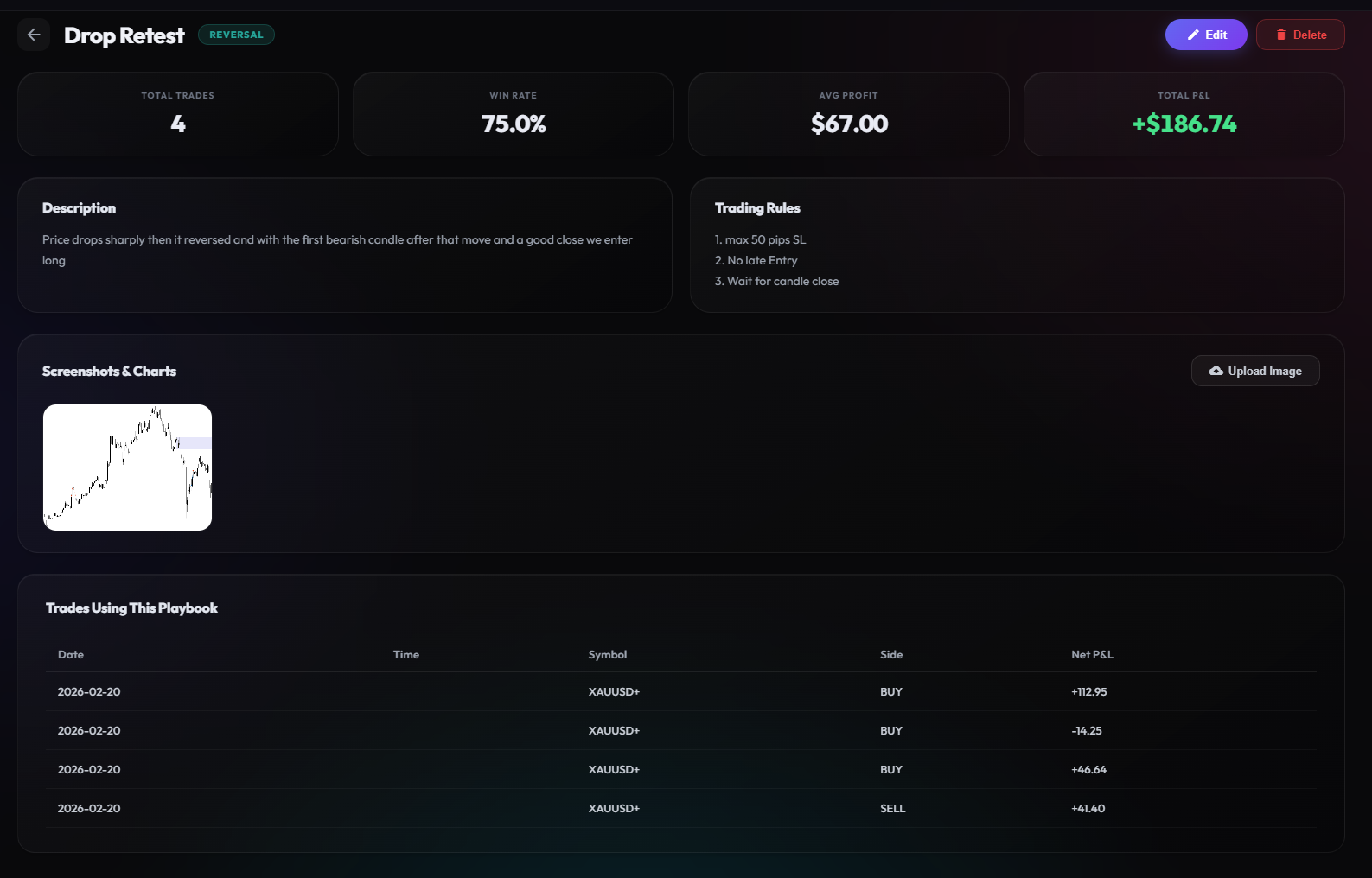
Task: Open the chart screenshot thumbnail
Action: point(127,467)
